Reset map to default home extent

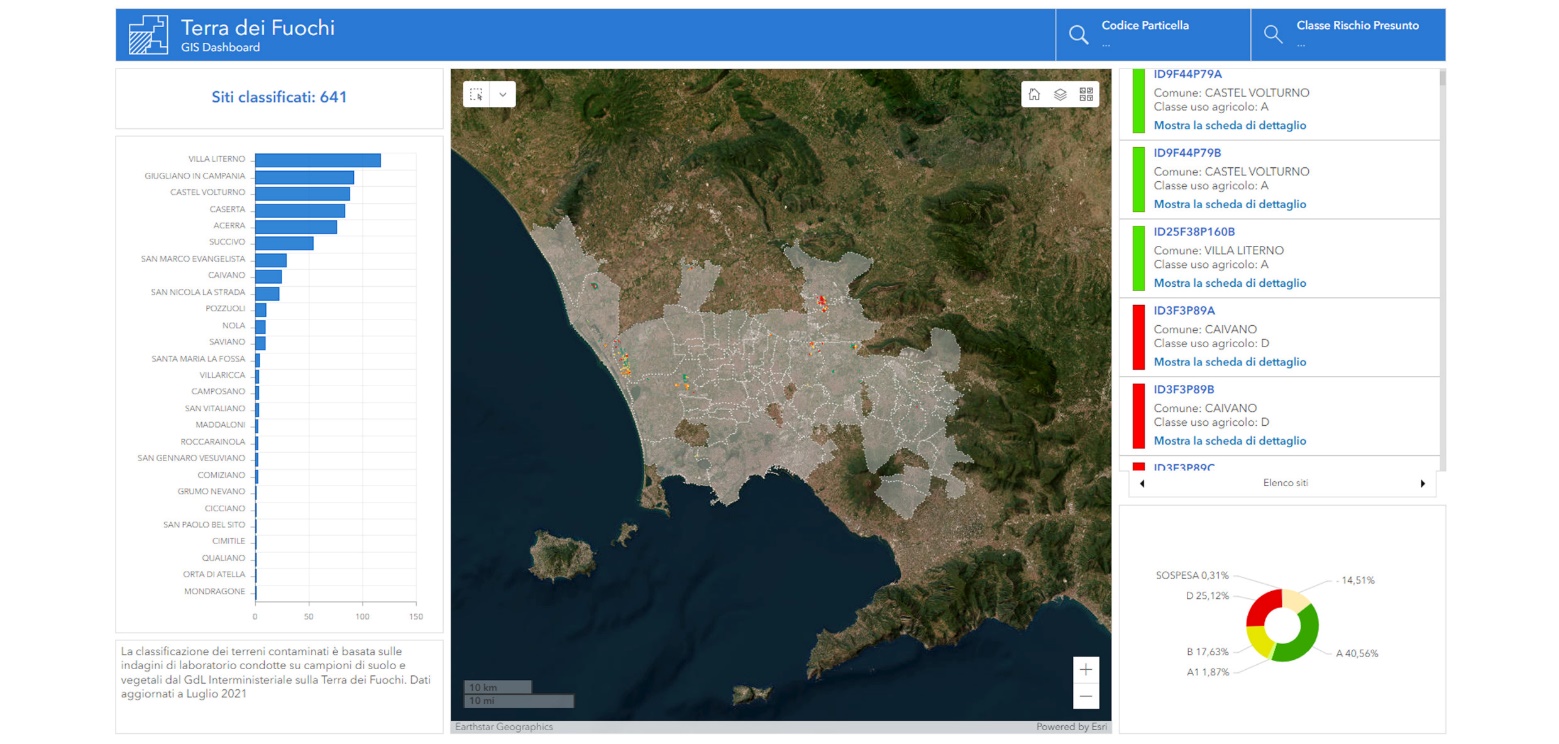tap(1034, 94)
